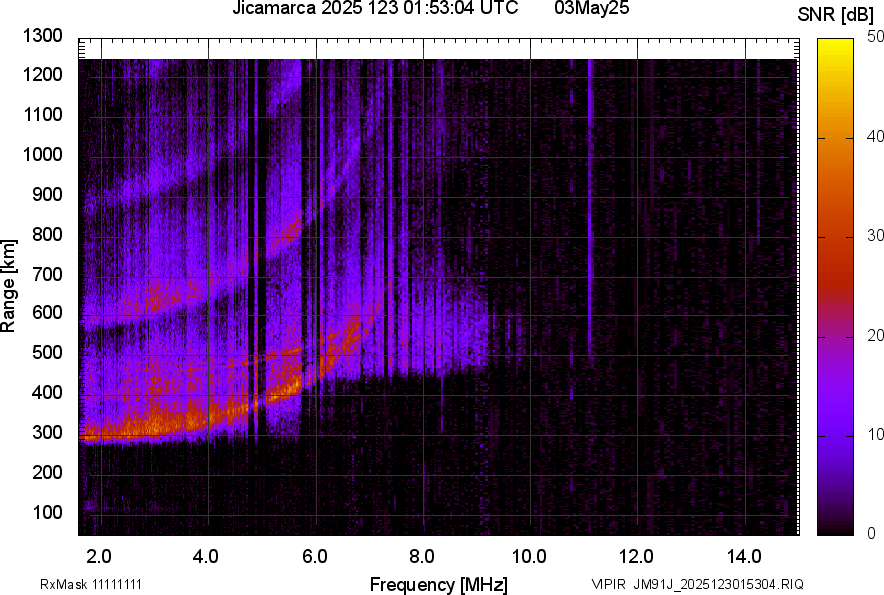Click the colorbar tick label '30'
The width and height of the screenshot is (884, 595).
875,236
